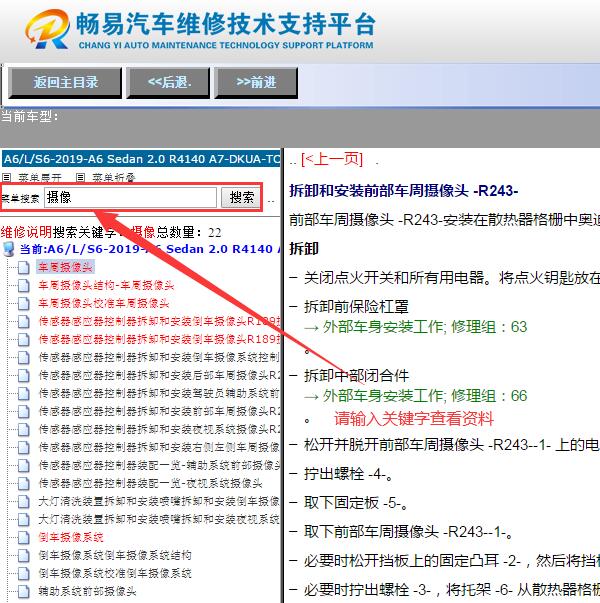Click the 菜单展开 label text
Image resolution: width=600 pixels, height=603 pixels.
(x=40, y=177)
